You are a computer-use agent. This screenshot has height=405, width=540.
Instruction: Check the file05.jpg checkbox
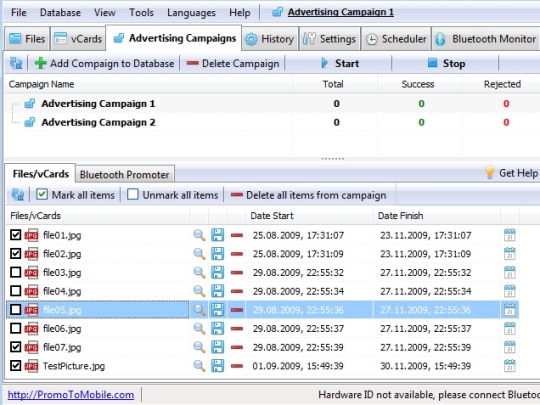click(x=15, y=310)
